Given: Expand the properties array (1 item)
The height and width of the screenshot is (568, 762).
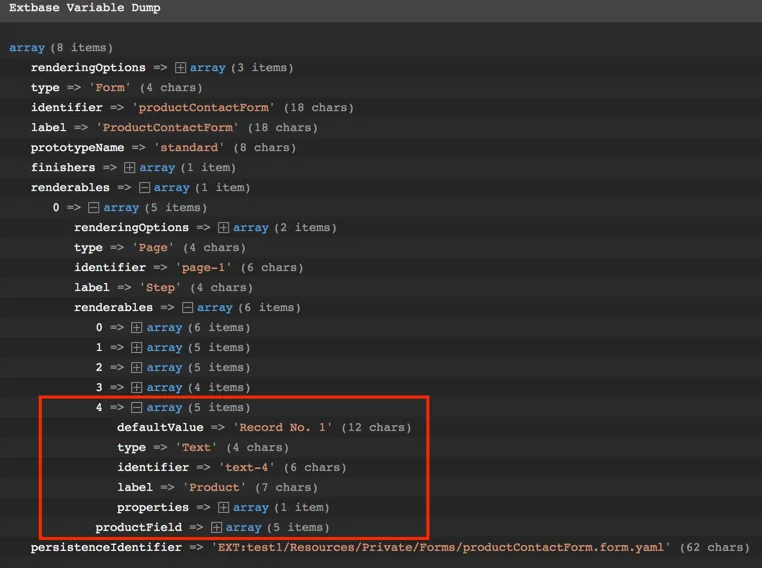Looking at the screenshot, I should tap(224, 507).
